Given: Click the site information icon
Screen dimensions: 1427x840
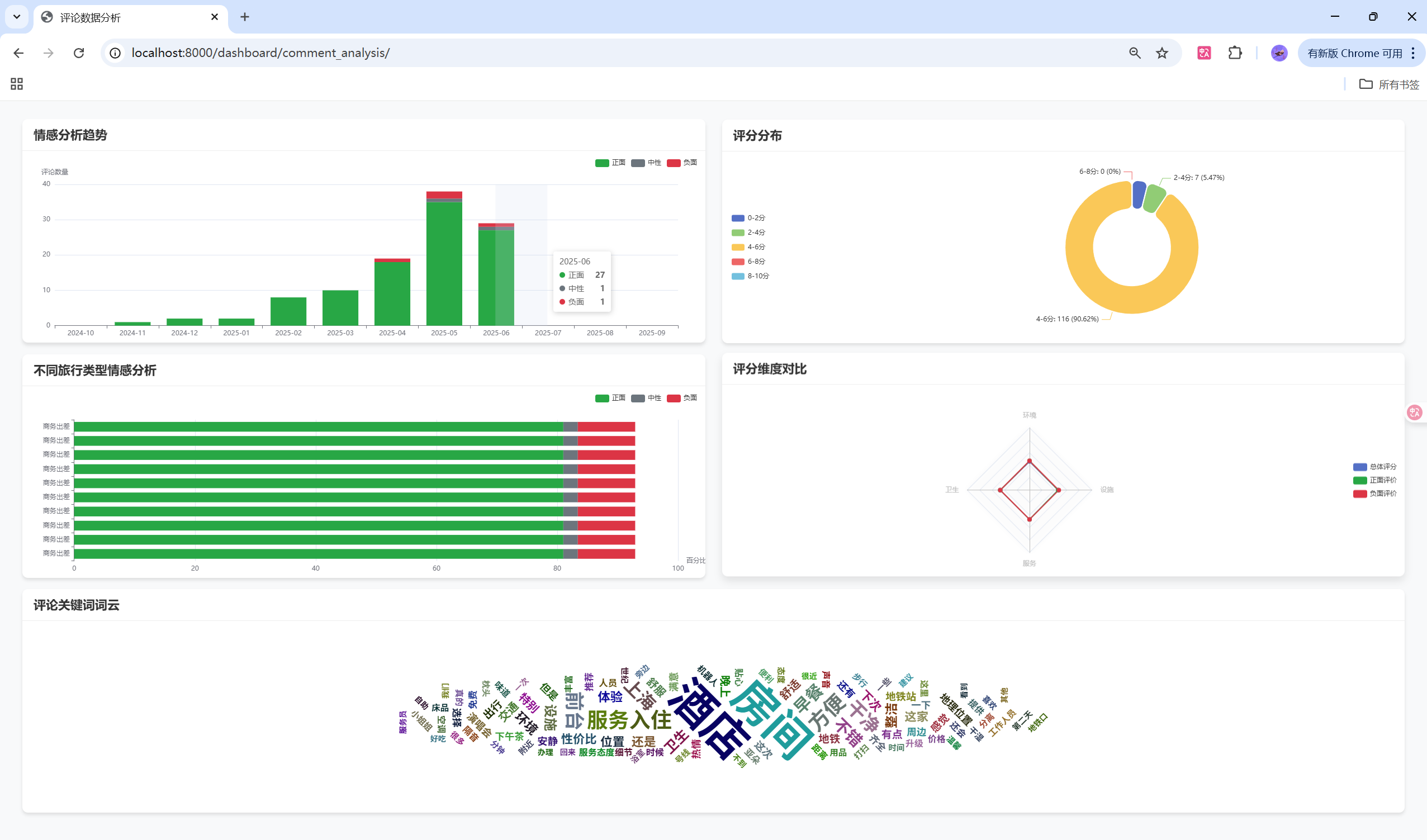Looking at the screenshot, I should [x=115, y=53].
